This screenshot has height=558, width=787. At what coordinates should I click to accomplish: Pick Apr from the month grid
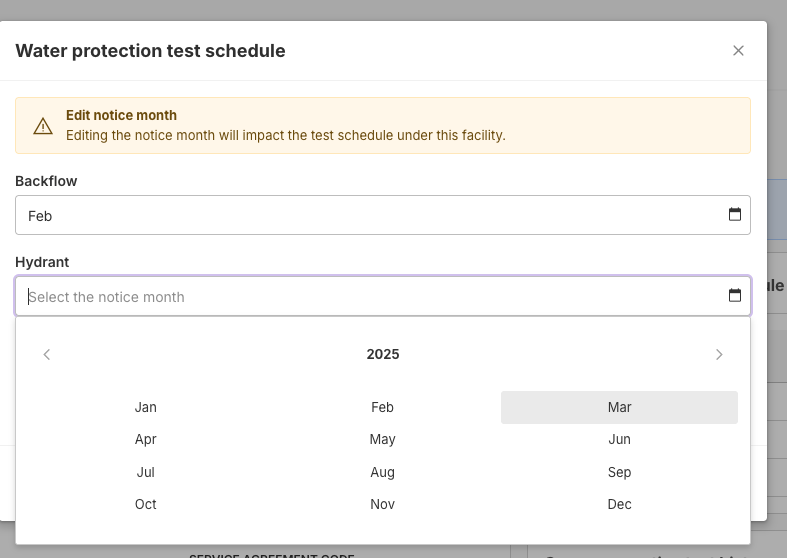tap(146, 439)
